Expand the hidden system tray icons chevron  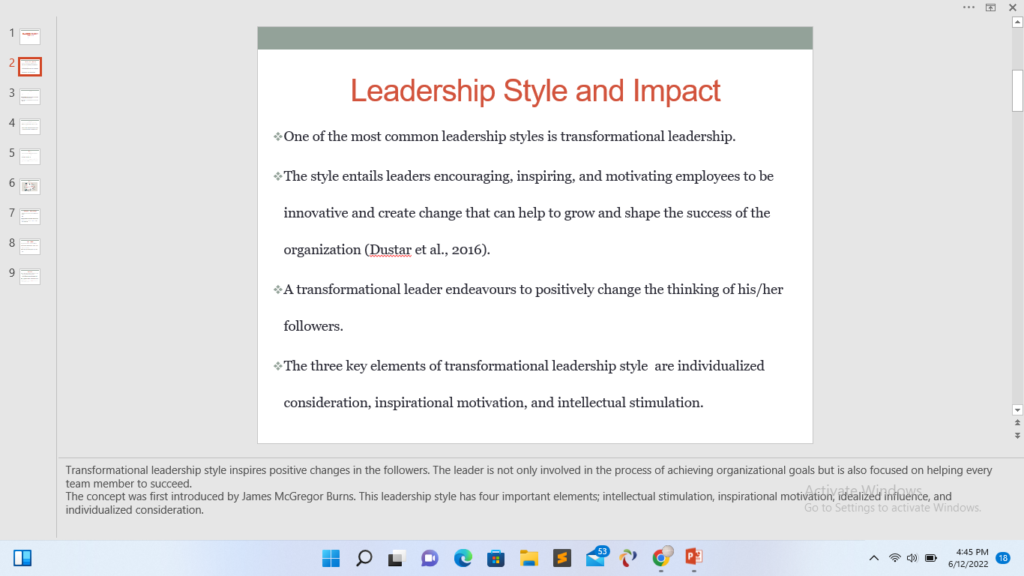tap(873, 558)
